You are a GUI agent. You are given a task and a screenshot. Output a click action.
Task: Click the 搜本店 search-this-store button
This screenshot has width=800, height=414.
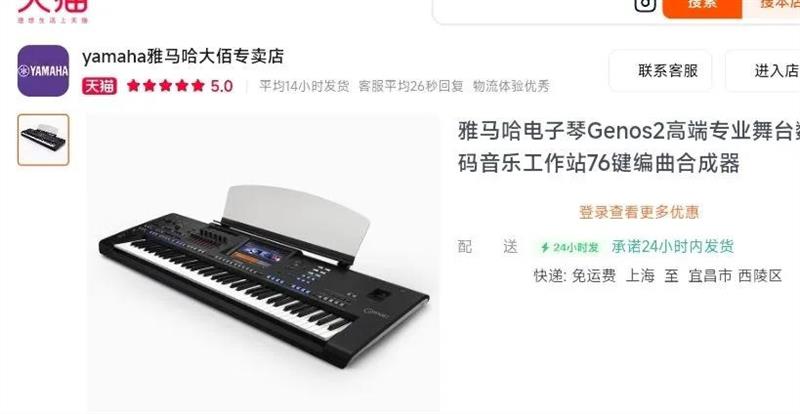(771, 7)
